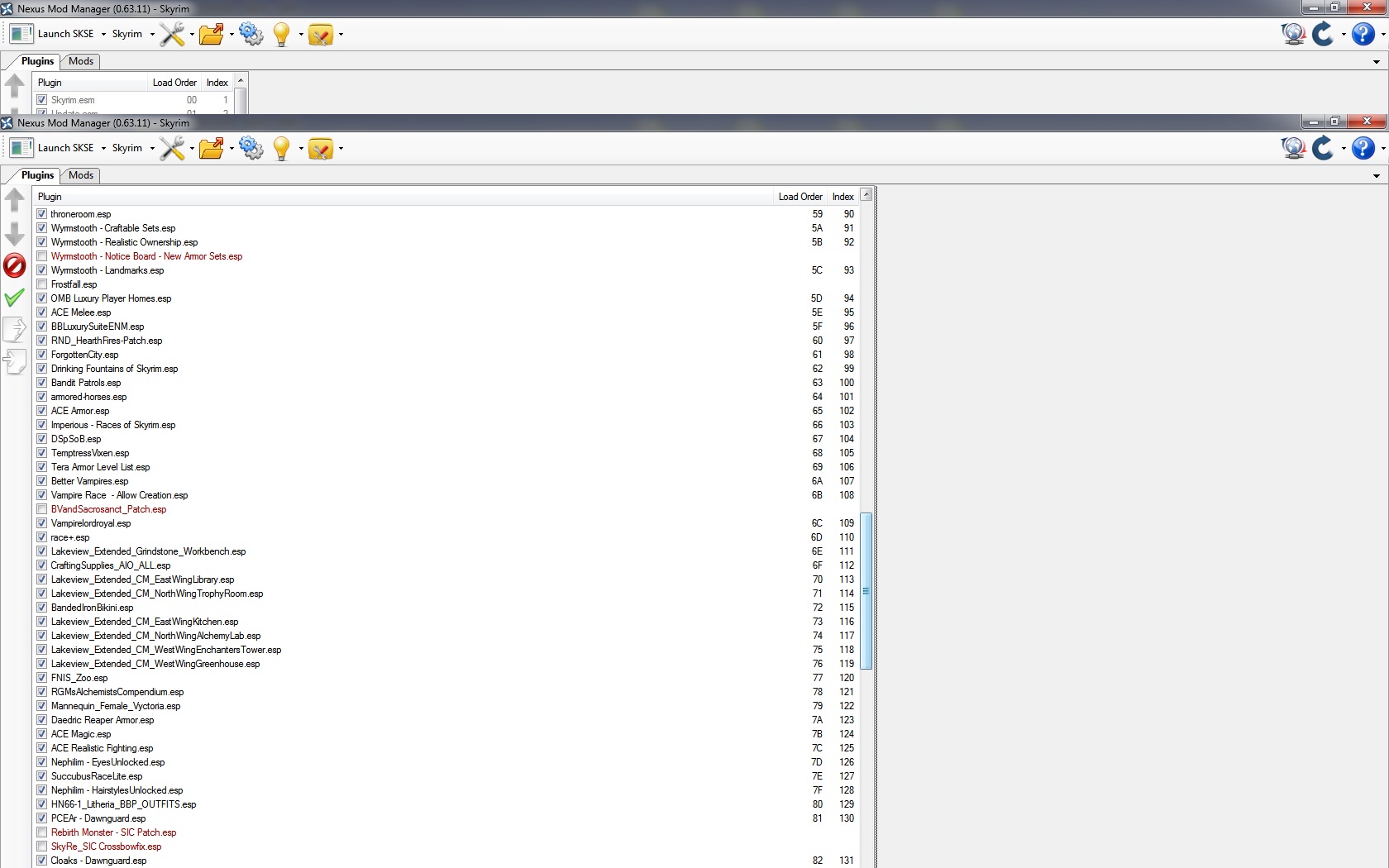Click the lightbulb tips icon in the lower window toolbar
This screenshot has height=868, width=1389.
click(x=282, y=148)
